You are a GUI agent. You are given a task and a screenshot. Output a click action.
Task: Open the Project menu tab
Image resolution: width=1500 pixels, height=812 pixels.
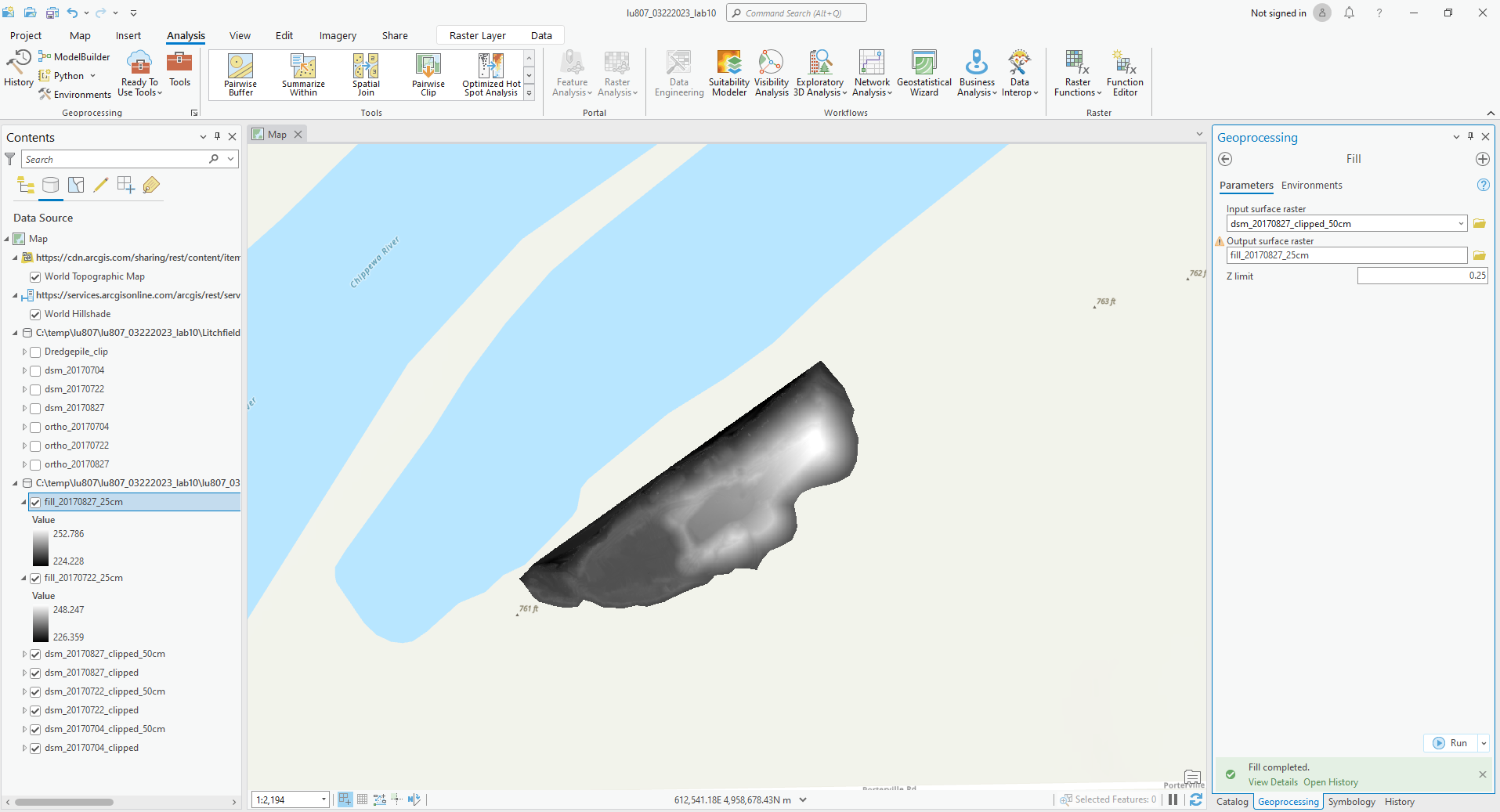[x=26, y=35]
